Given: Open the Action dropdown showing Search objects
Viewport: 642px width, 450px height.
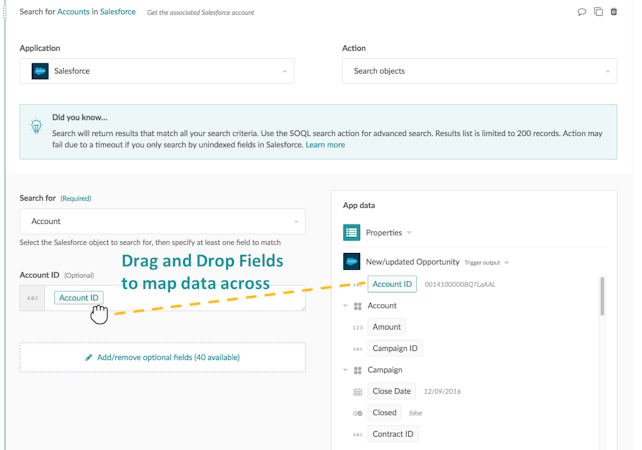Looking at the screenshot, I should [x=477, y=71].
